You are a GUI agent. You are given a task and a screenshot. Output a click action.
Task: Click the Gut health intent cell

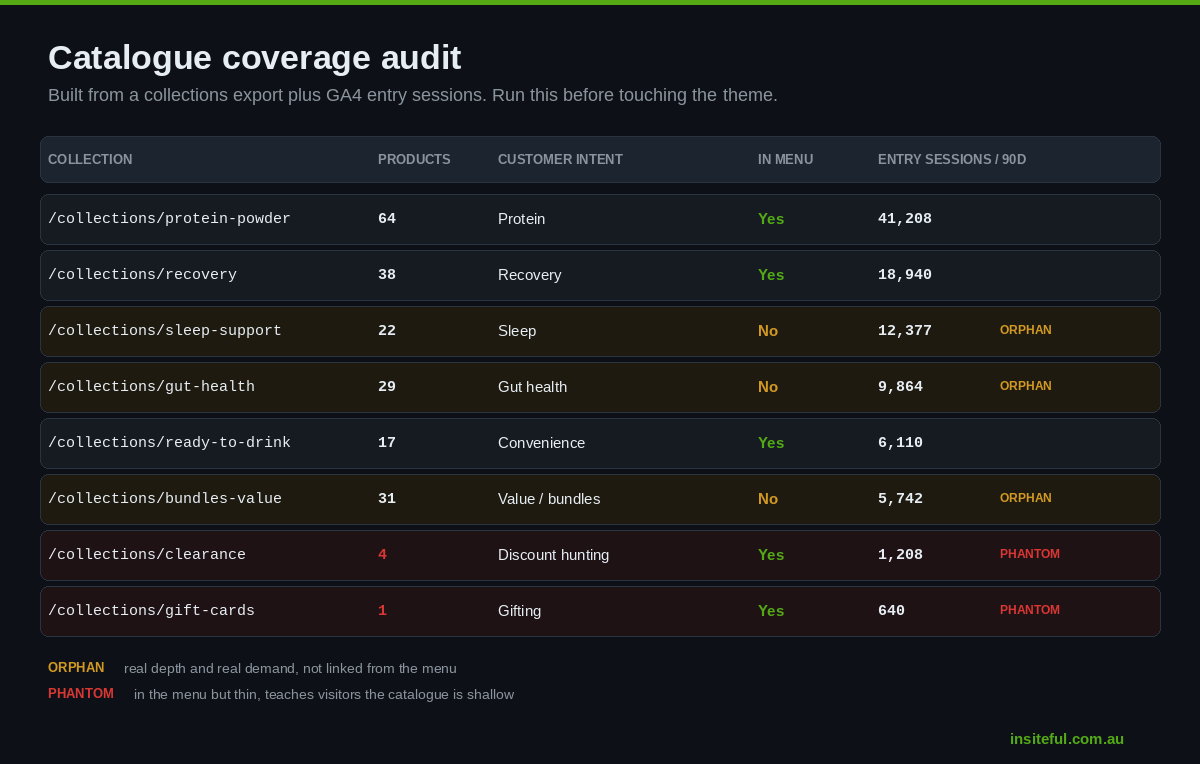[532, 387]
